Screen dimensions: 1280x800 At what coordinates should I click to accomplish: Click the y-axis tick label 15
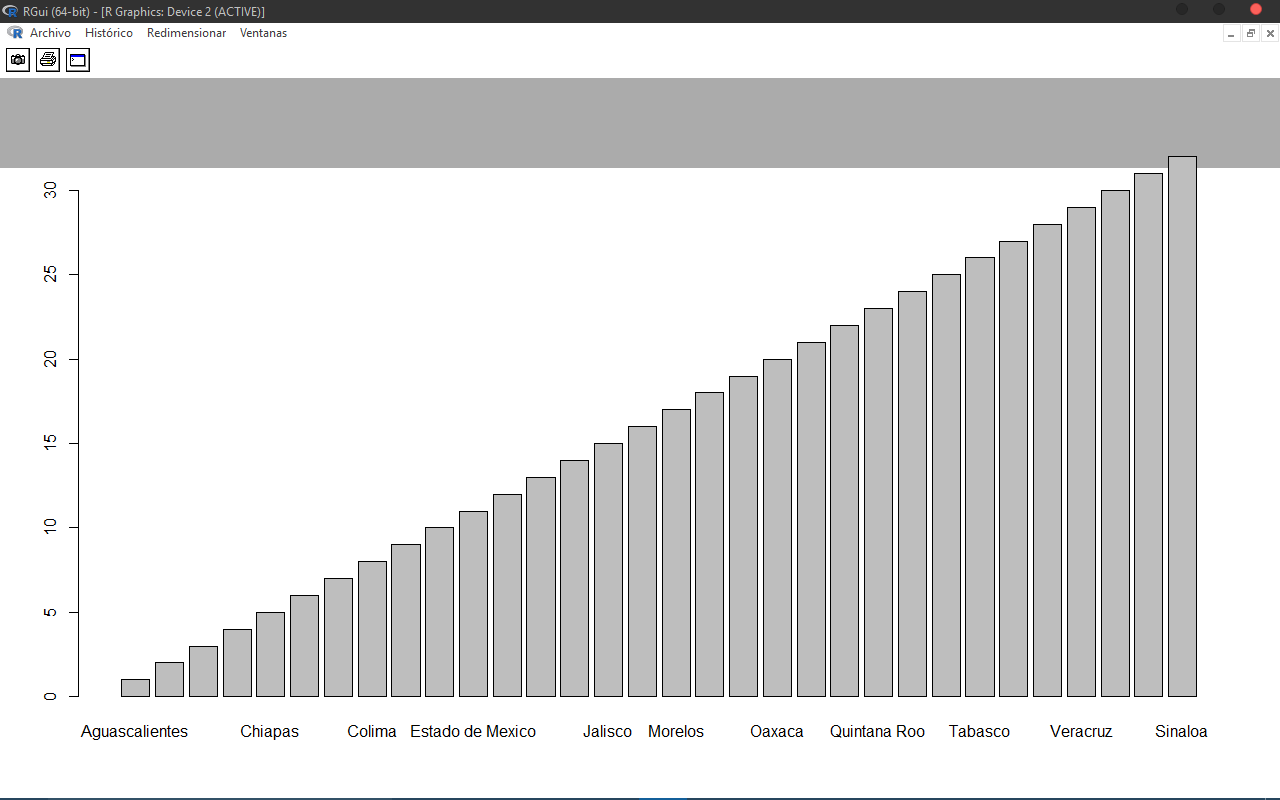[x=51, y=443]
